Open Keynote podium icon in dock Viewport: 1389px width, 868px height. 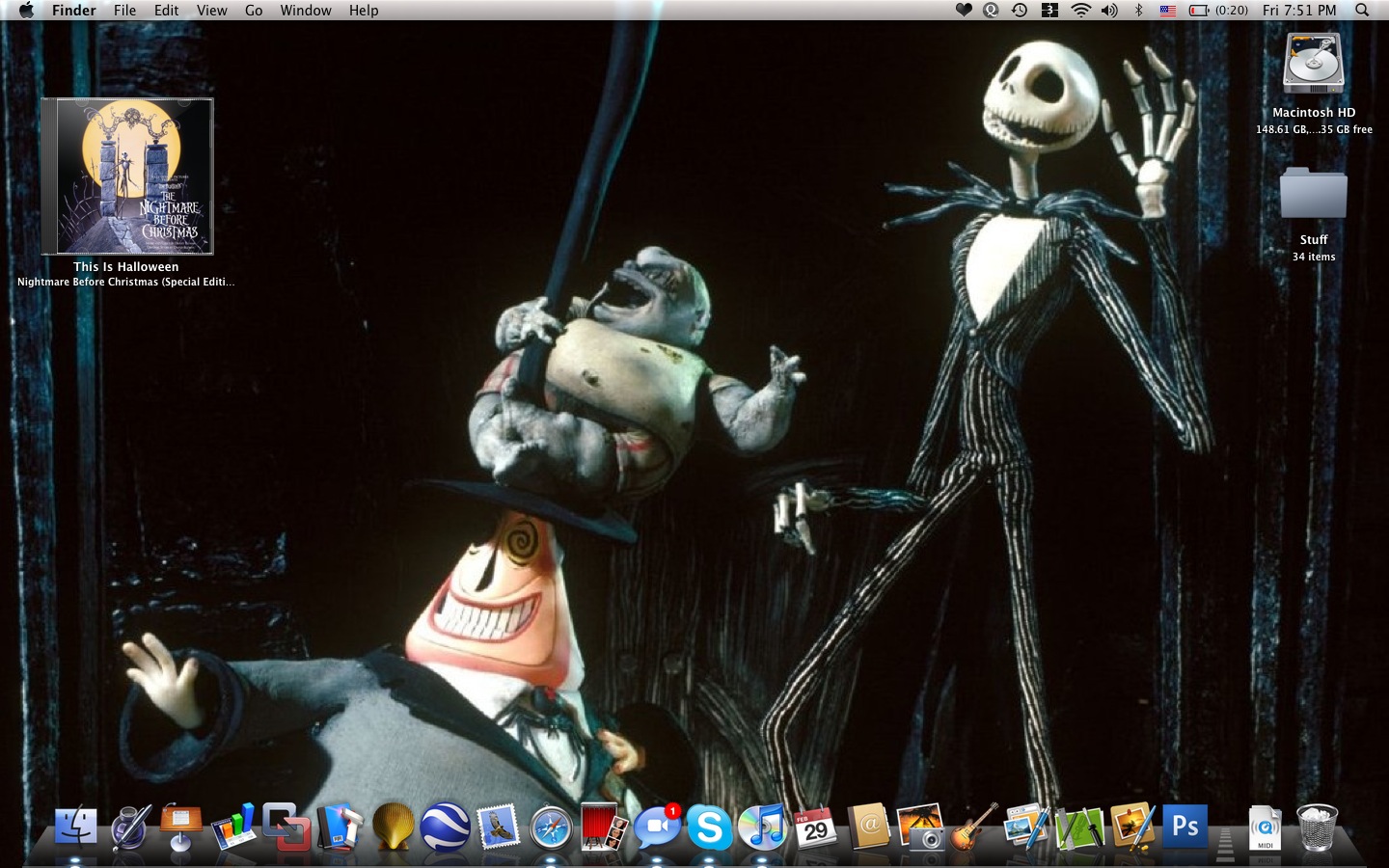pos(180,827)
